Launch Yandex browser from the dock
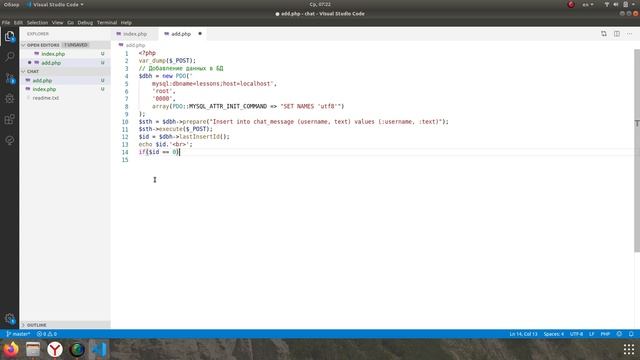Viewport: 640px width, 360px height. (55, 349)
